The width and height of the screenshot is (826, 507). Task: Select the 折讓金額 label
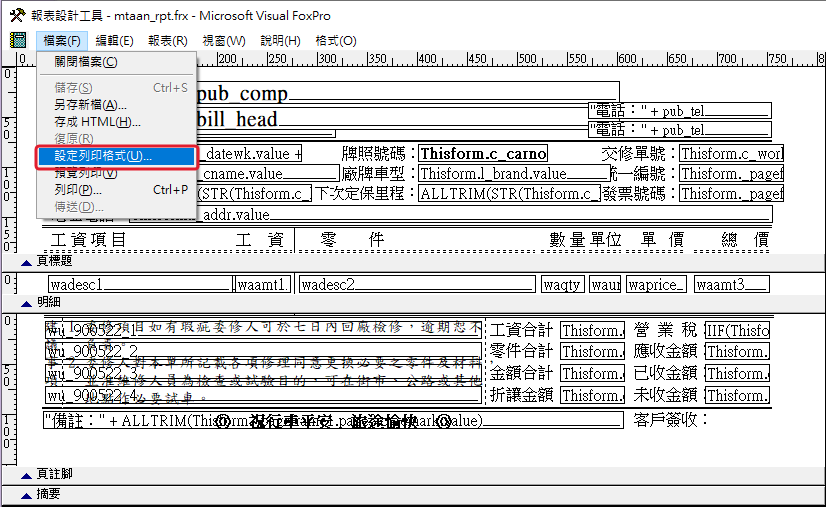pyautogui.click(x=522, y=395)
